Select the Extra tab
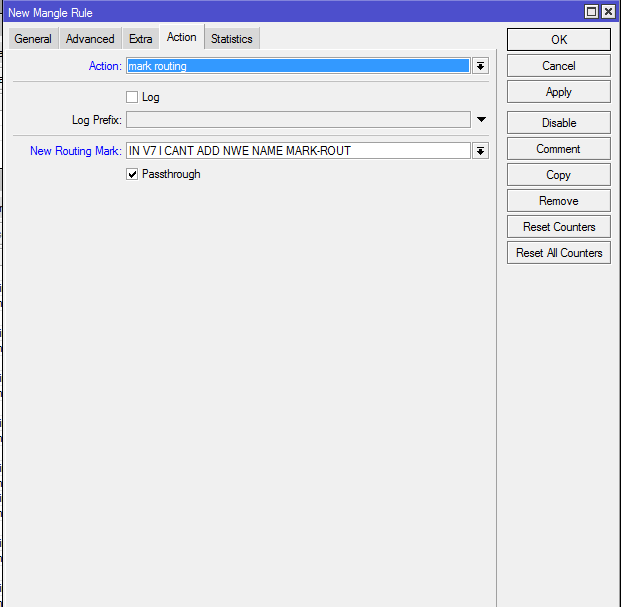 point(141,39)
